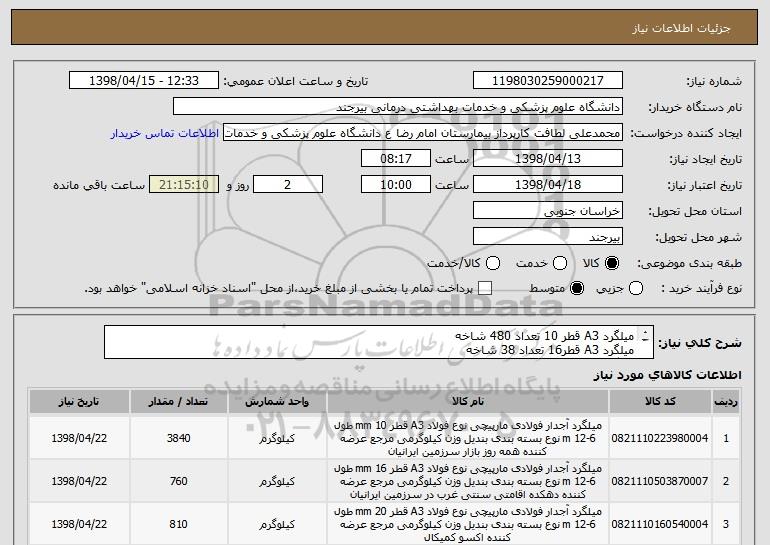
Task: Click the remaining time countdown 21:15:10
Action: [184, 185]
